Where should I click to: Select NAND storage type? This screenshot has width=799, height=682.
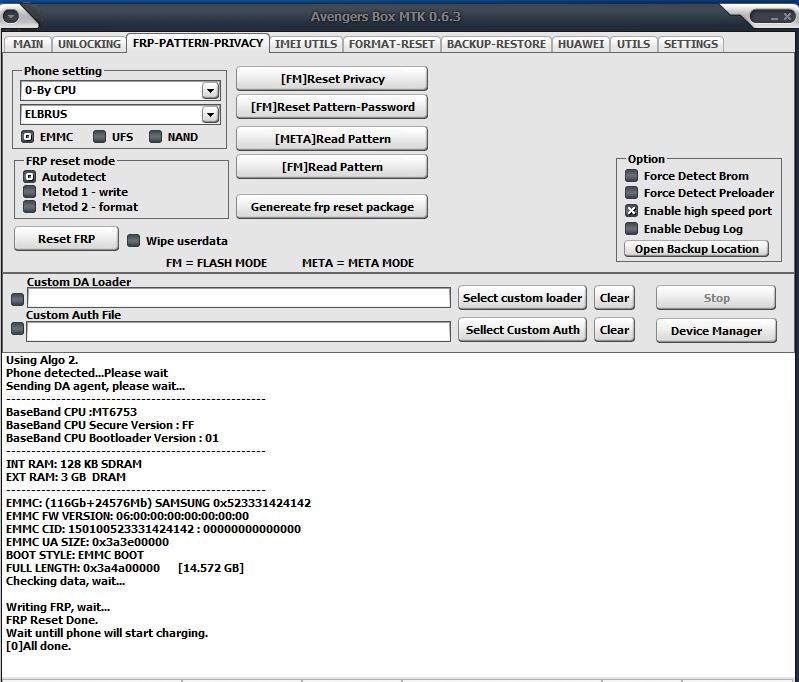click(x=155, y=137)
